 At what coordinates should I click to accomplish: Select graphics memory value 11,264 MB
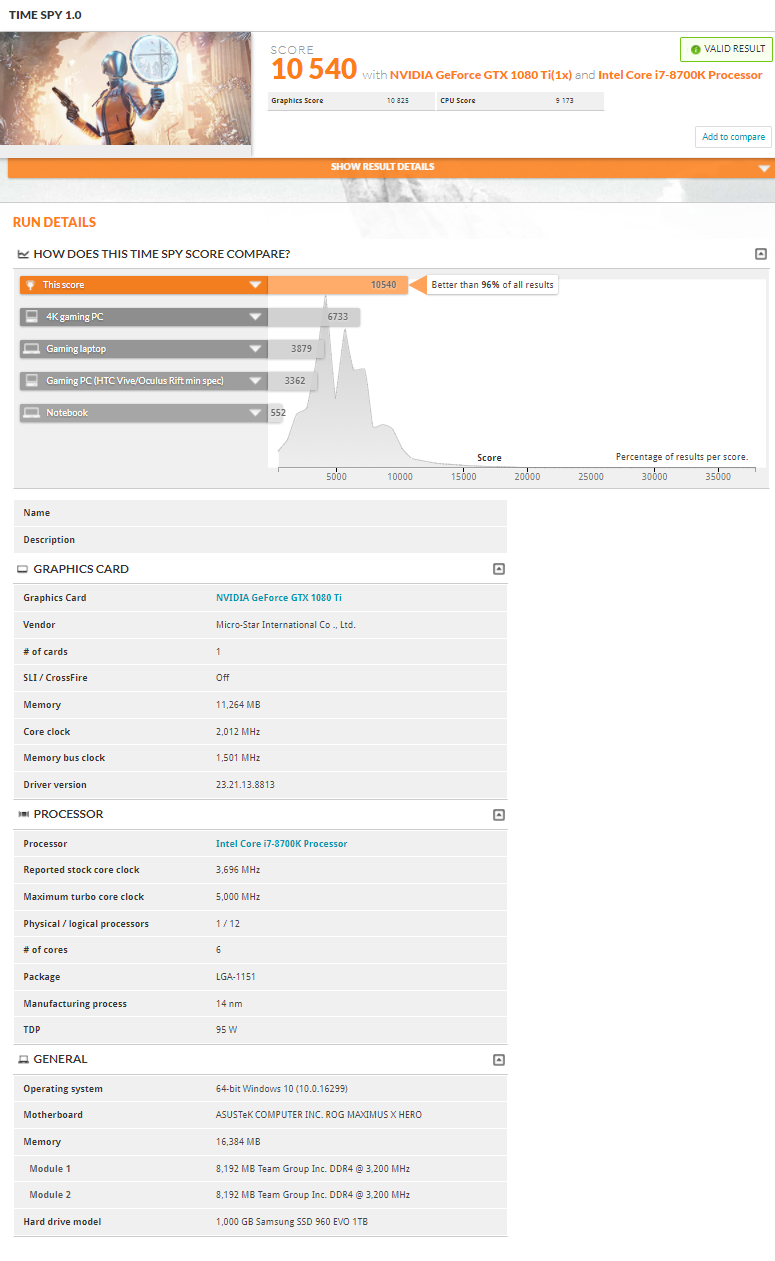click(237, 705)
